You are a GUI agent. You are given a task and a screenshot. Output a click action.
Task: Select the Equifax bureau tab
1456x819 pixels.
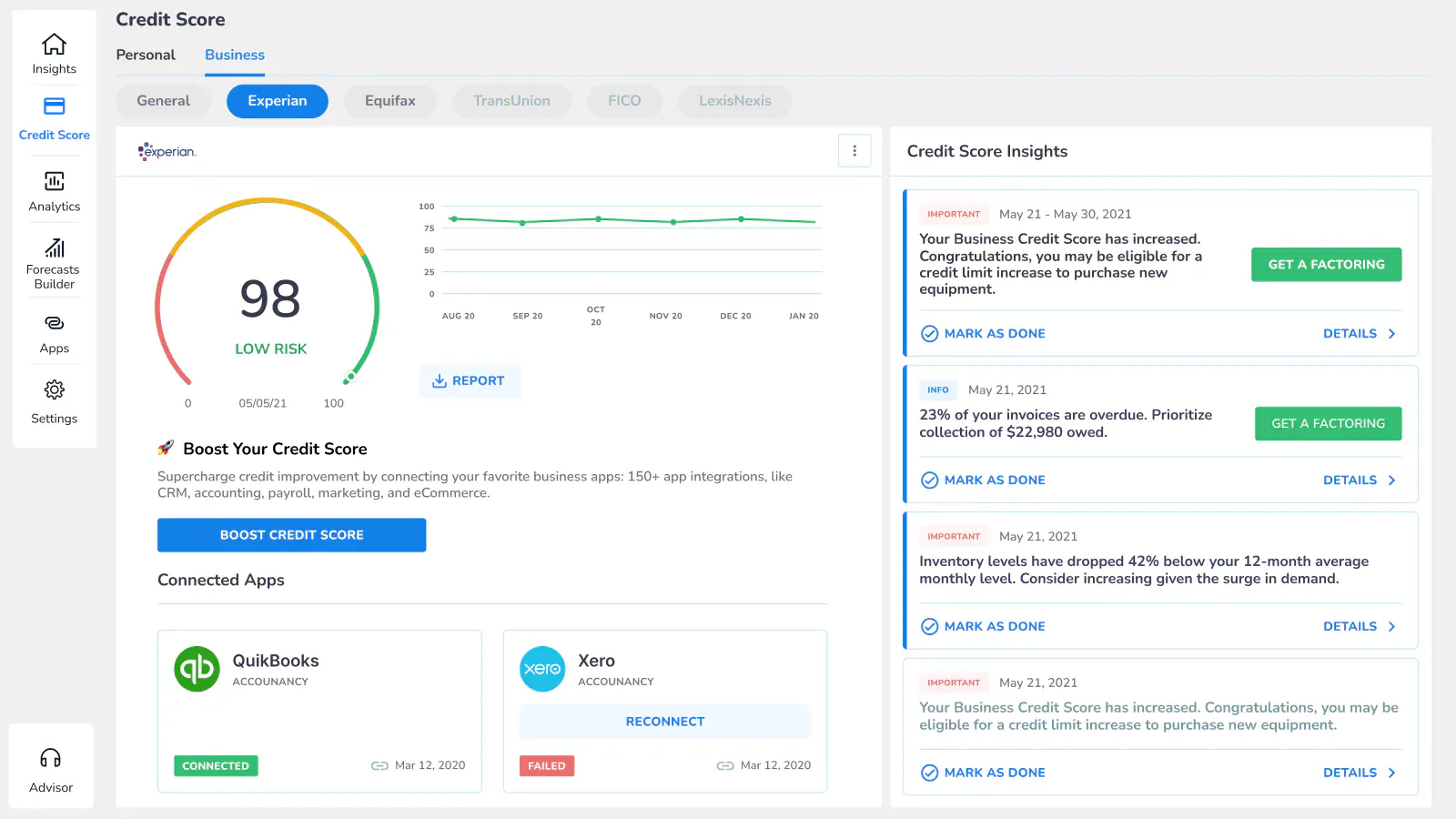coord(390,101)
